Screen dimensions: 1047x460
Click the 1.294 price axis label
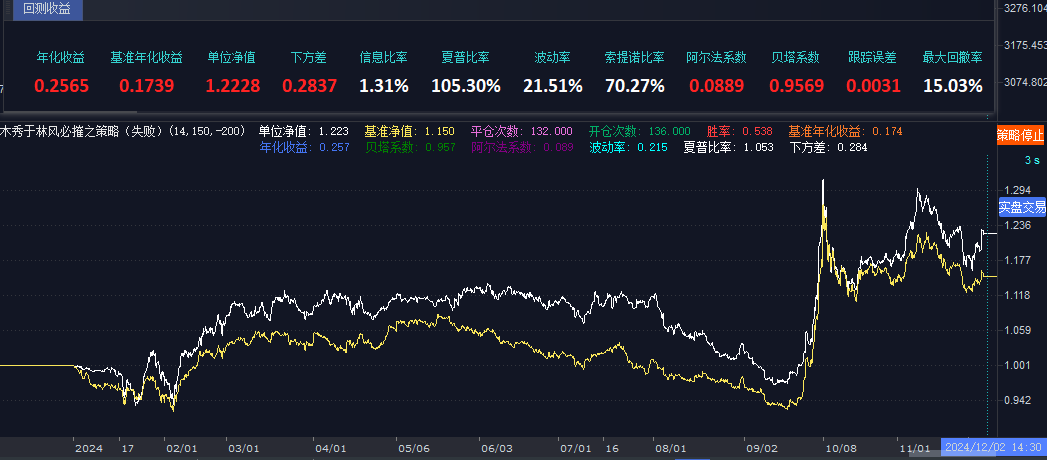click(x=1018, y=190)
